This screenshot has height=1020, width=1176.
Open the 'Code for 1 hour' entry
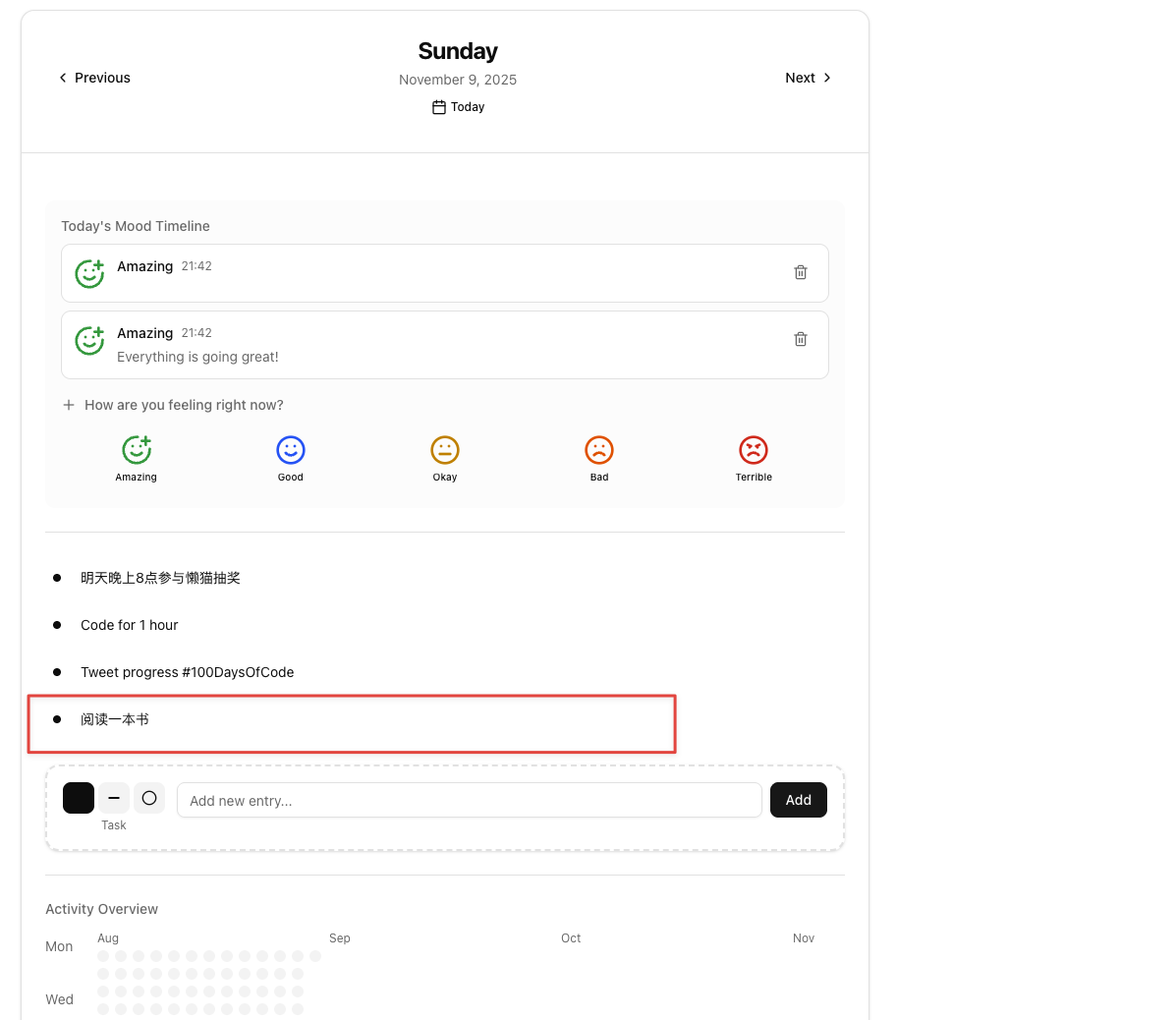tap(129, 626)
